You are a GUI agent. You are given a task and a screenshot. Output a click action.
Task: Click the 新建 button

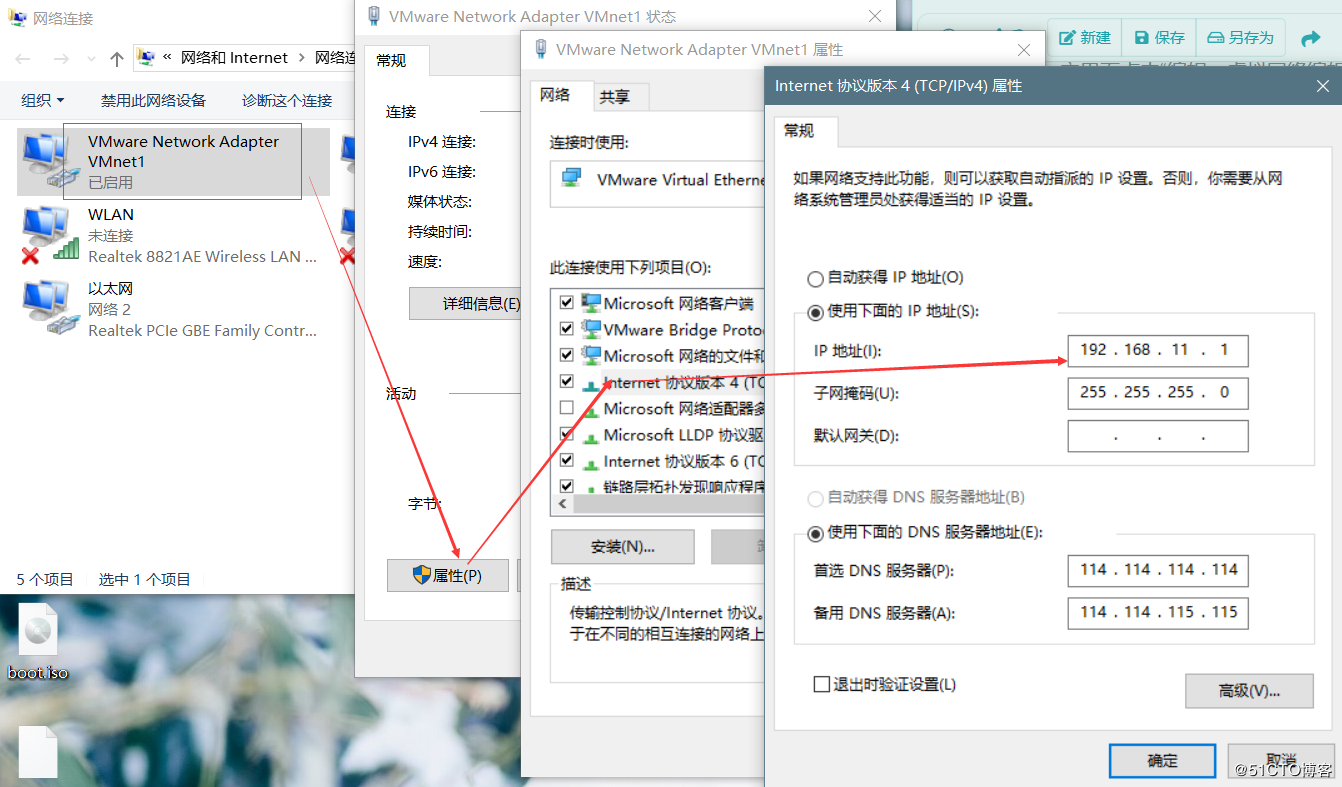[1085, 38]
